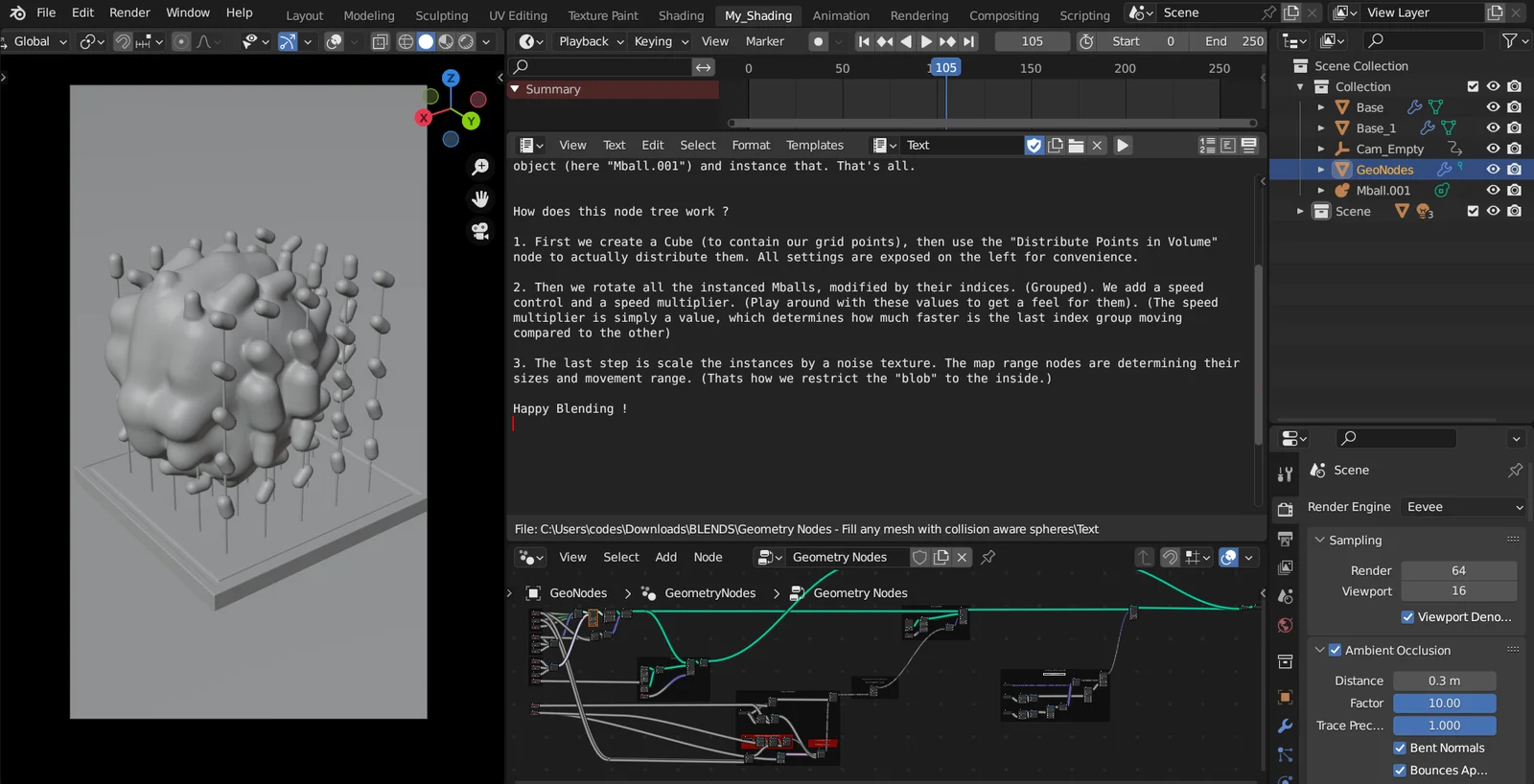Open the Tool properties tab icon

click(1286, 474)
